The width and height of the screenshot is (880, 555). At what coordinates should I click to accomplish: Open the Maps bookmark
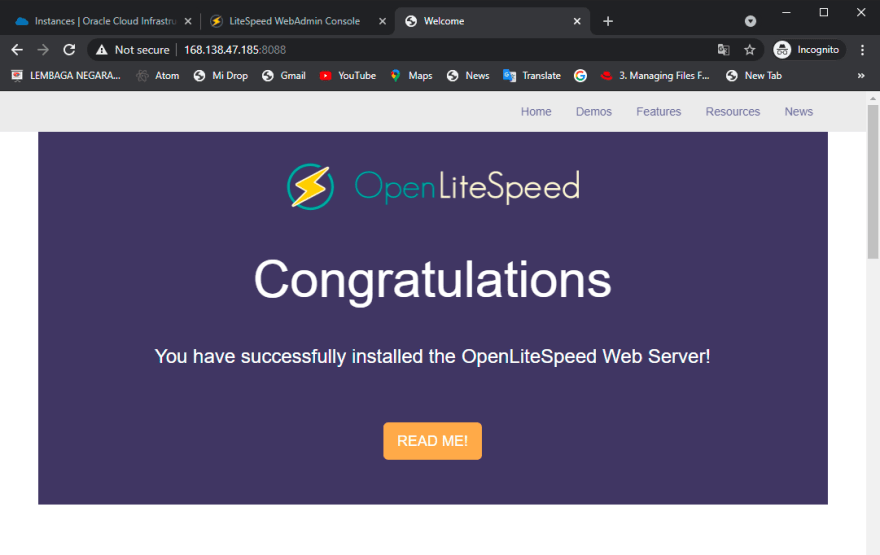[x=411, y=76]
